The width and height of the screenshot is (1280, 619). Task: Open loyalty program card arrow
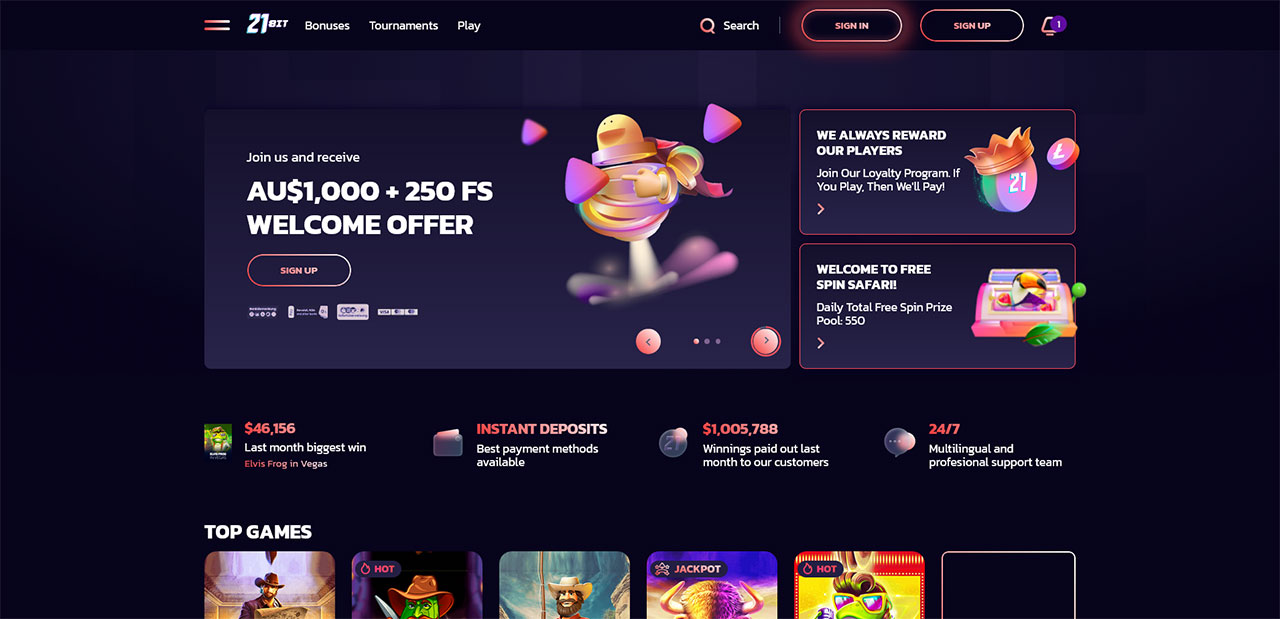tap(821, 209)
